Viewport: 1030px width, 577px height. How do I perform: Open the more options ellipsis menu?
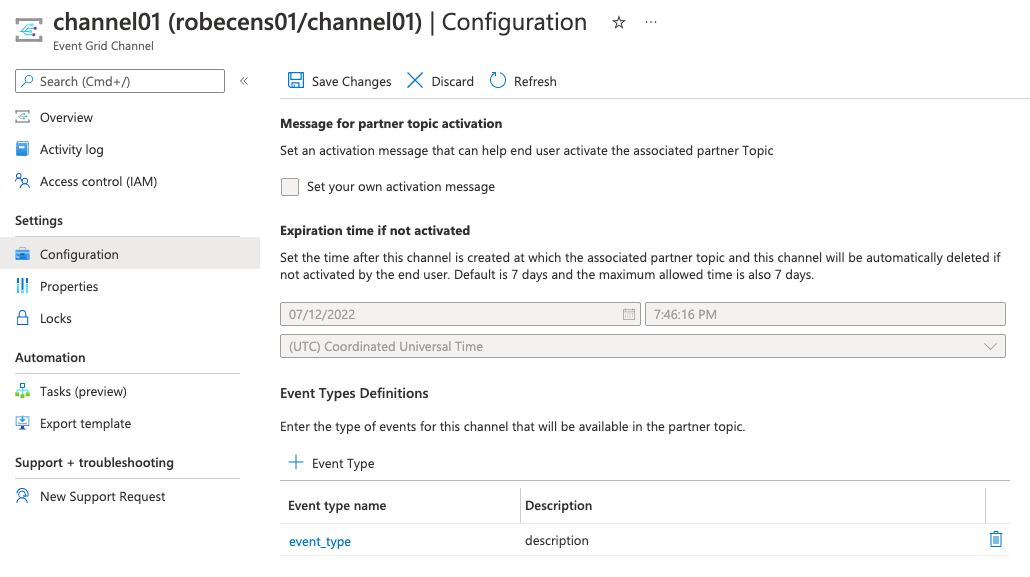pyautogui.click(x=650, y=22)
